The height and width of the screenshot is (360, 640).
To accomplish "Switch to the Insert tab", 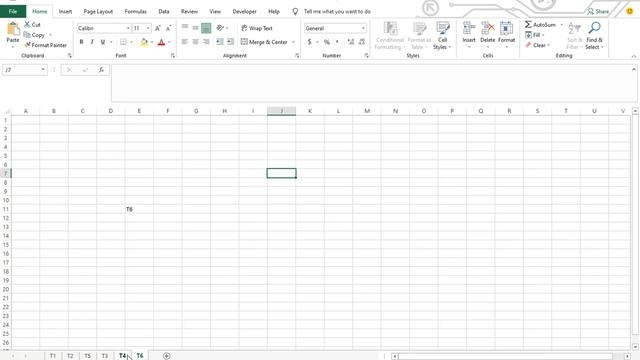I will pos(65,11).
